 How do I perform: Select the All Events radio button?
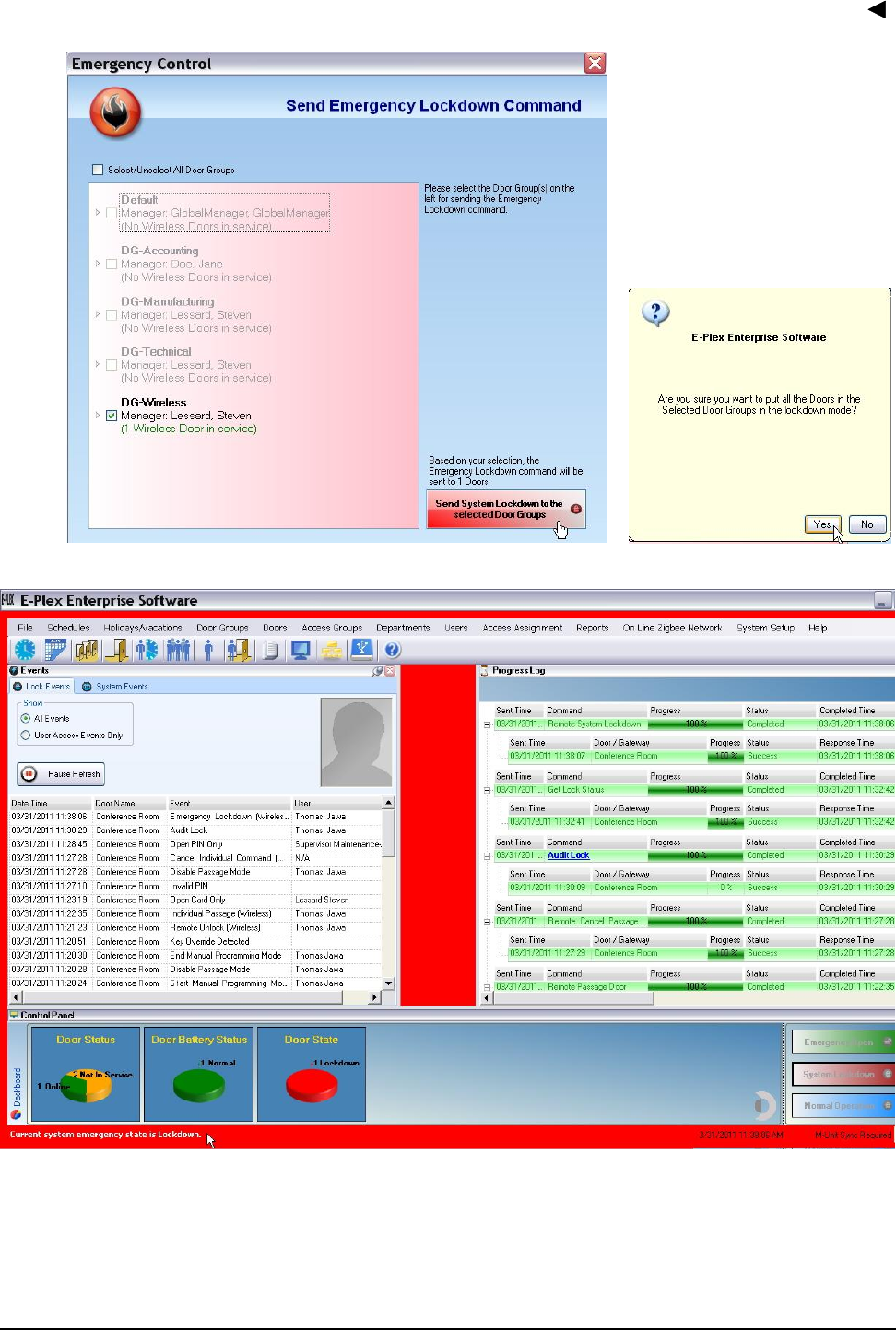26,718
